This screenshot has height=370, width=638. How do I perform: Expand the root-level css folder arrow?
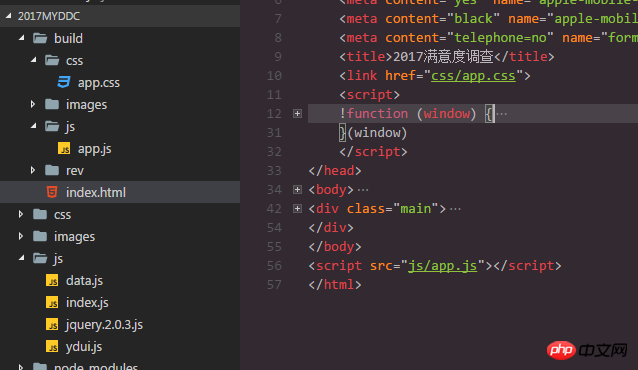pyautogui.click(x=21, y=214)
